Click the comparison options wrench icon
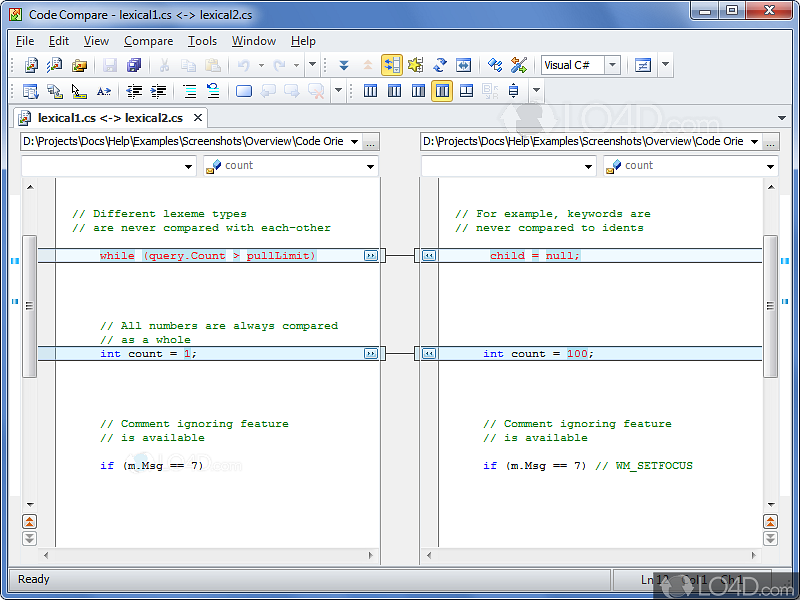The image size is (800, 600). coord(518,65)
